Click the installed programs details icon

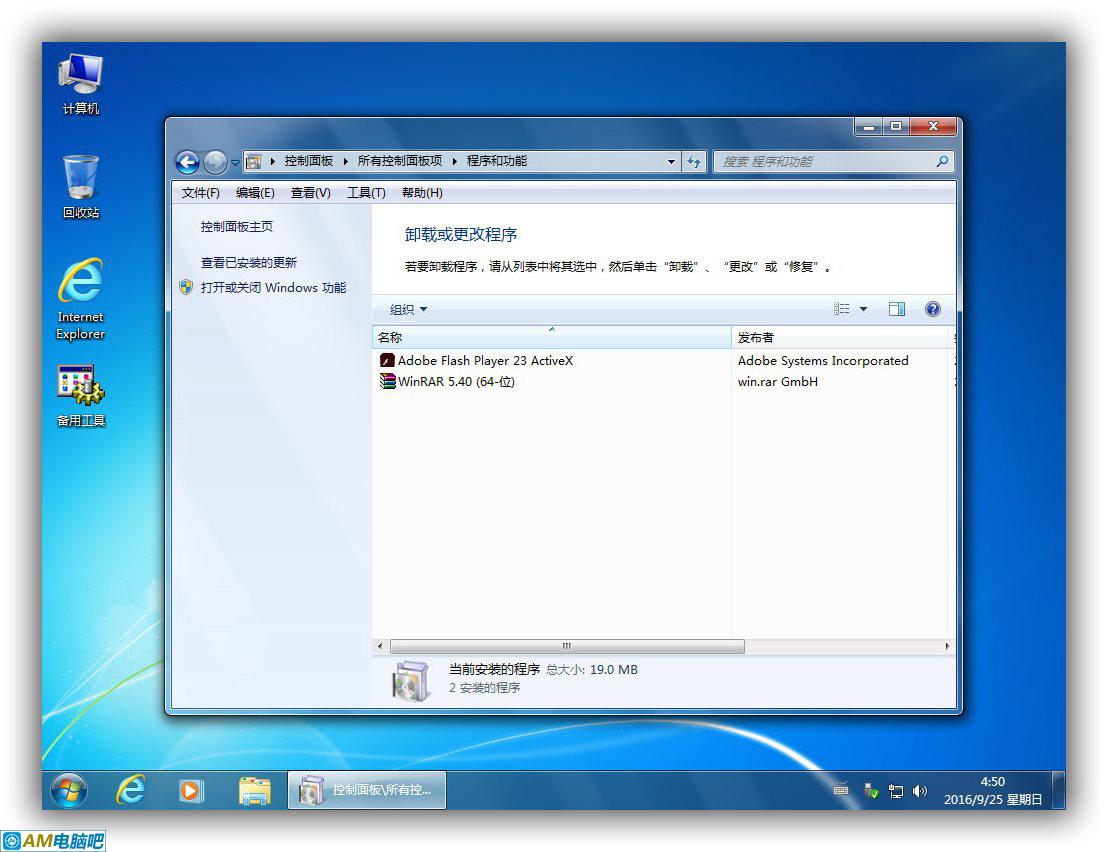(x=411, y=681)
